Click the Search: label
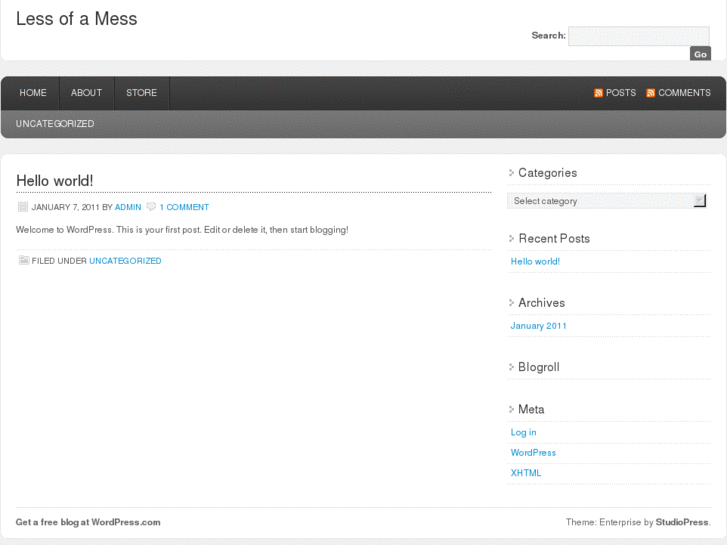 pos(548,36)
